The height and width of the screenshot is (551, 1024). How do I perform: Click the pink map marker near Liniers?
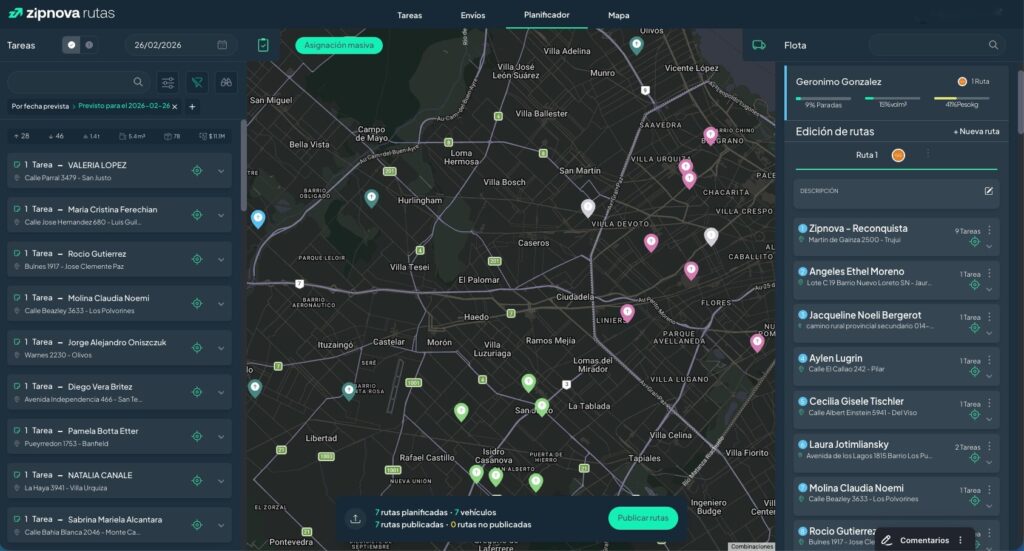627,313
